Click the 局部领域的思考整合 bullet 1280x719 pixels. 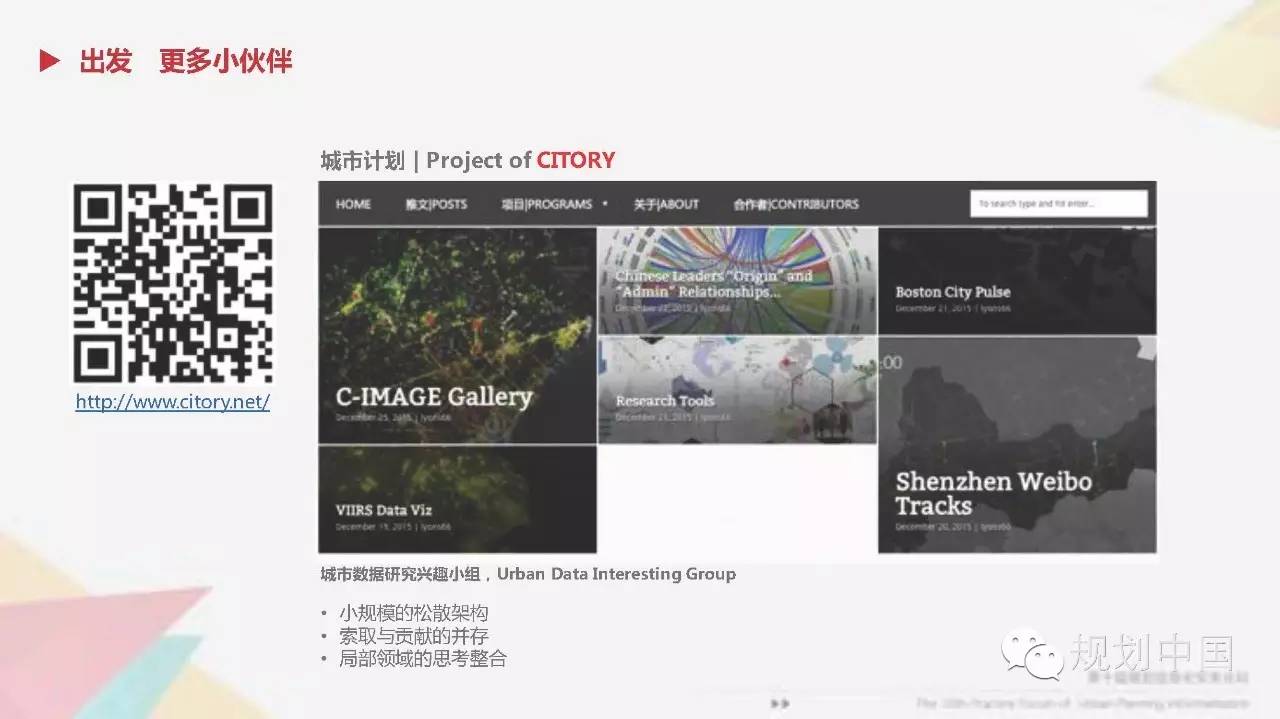coord(422,659)
